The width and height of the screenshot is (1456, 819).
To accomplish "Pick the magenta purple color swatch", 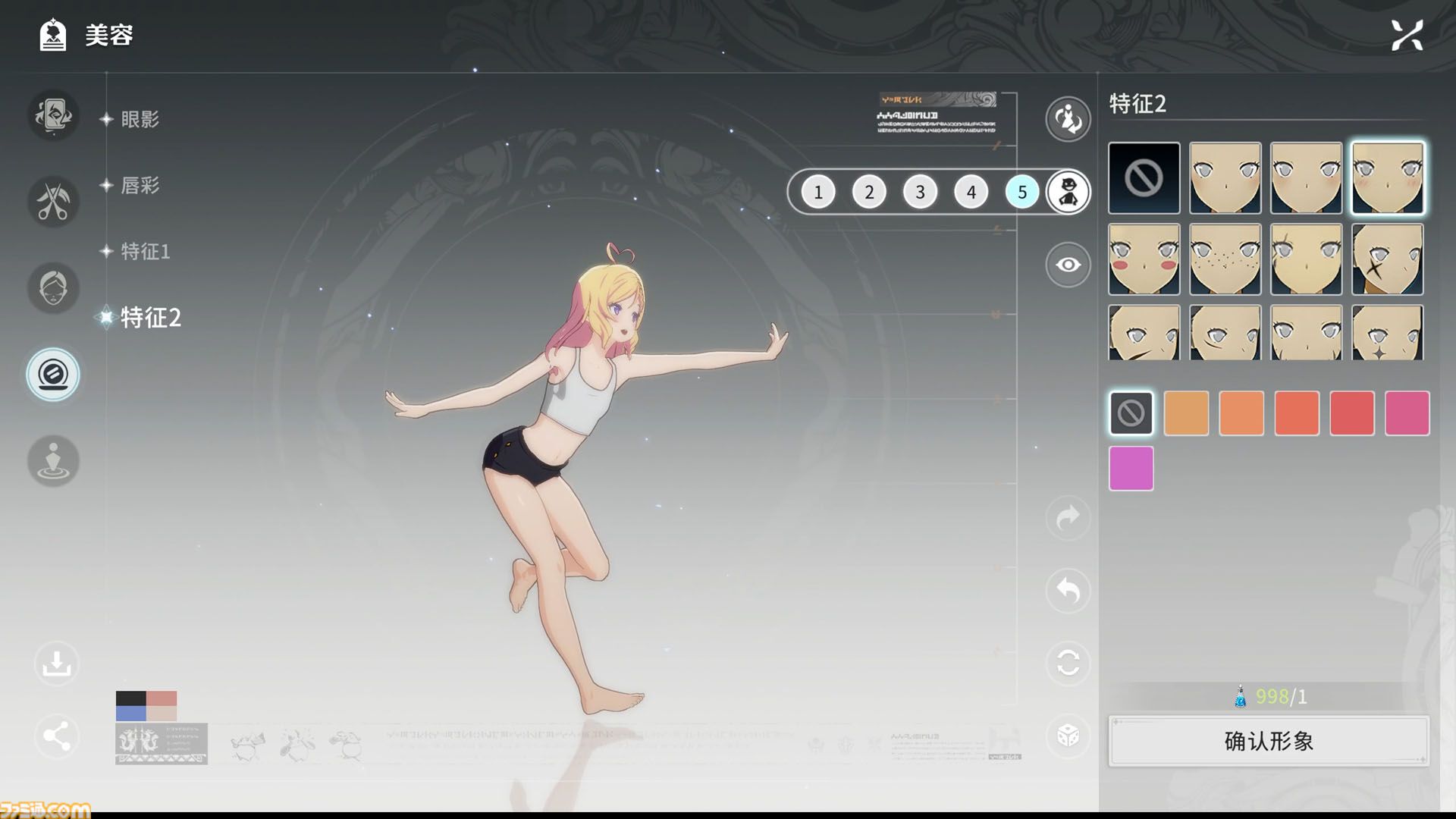I will pyautogui.click(x=1131, y=469).
